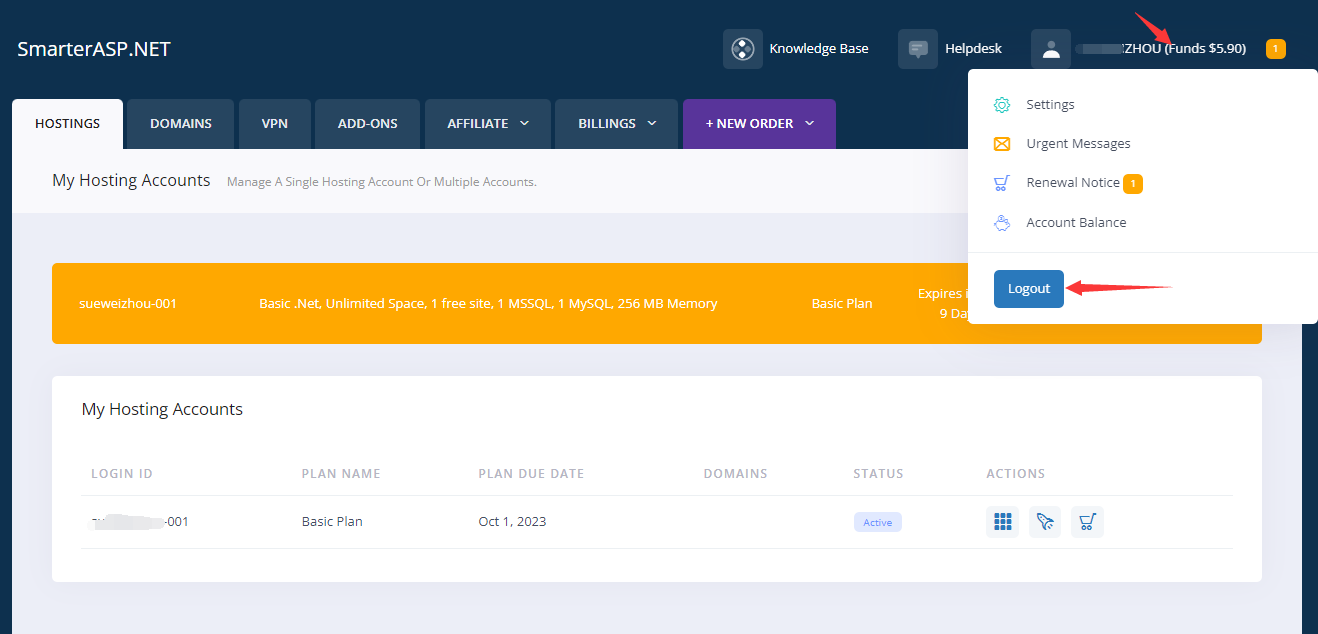The image size is (1318, 634).
Task: Open Renewal Notice menu entry
Action: coord(1072,183)
